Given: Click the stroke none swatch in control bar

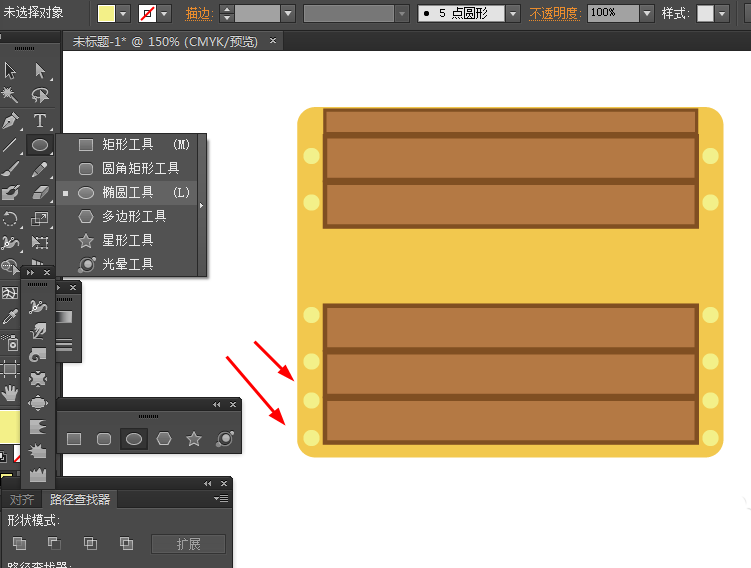Looking at the screenshot, I should tap(148, 14).
